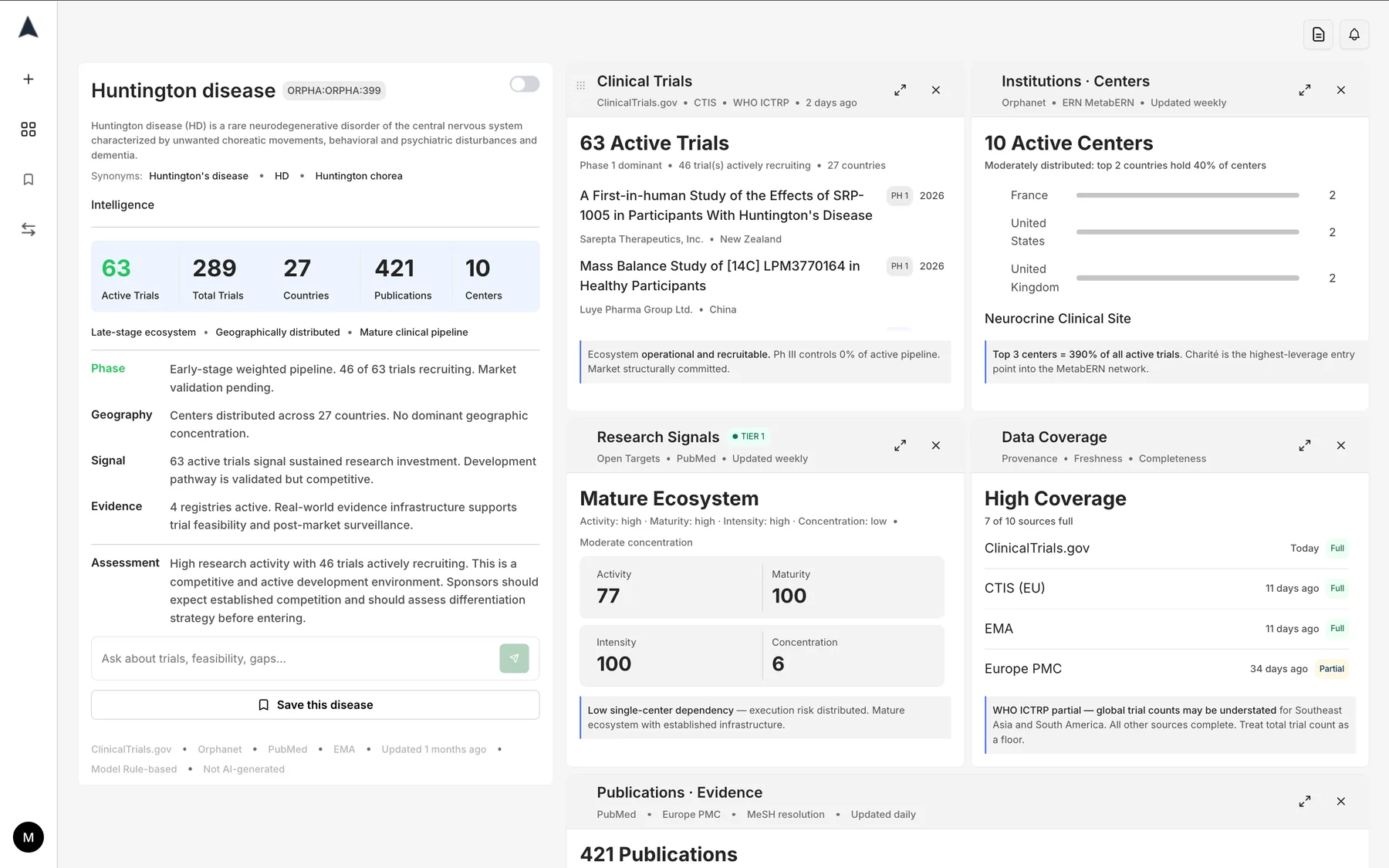Click the PH 1 badge on SRP-1005 trial
The width and height of the screenshot is (1389, 868).
tap(900, 196)
